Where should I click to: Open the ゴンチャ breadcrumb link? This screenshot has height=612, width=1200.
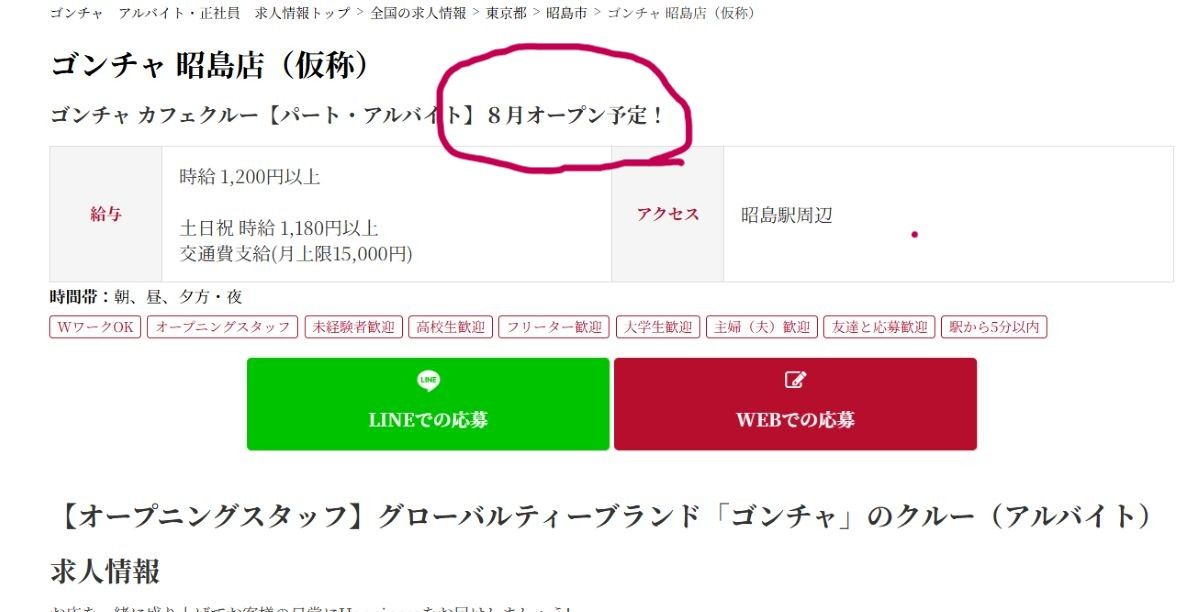tap(76, 13)
